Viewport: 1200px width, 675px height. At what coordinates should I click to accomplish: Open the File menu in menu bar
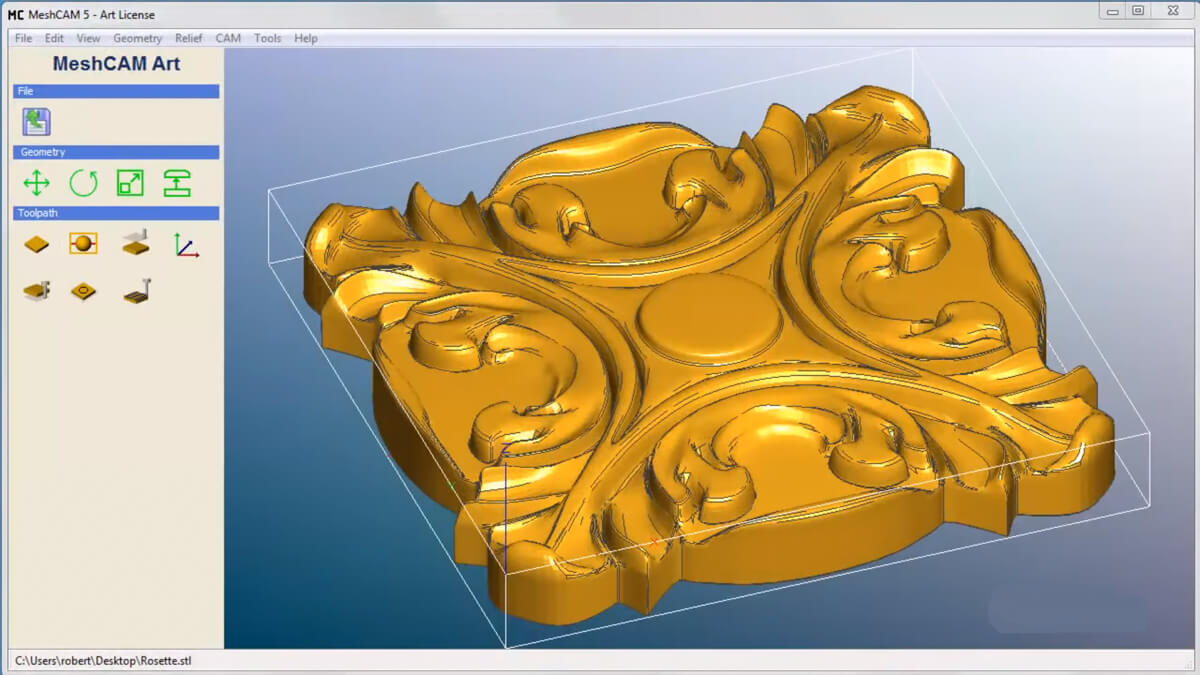(x=23, y=38)
